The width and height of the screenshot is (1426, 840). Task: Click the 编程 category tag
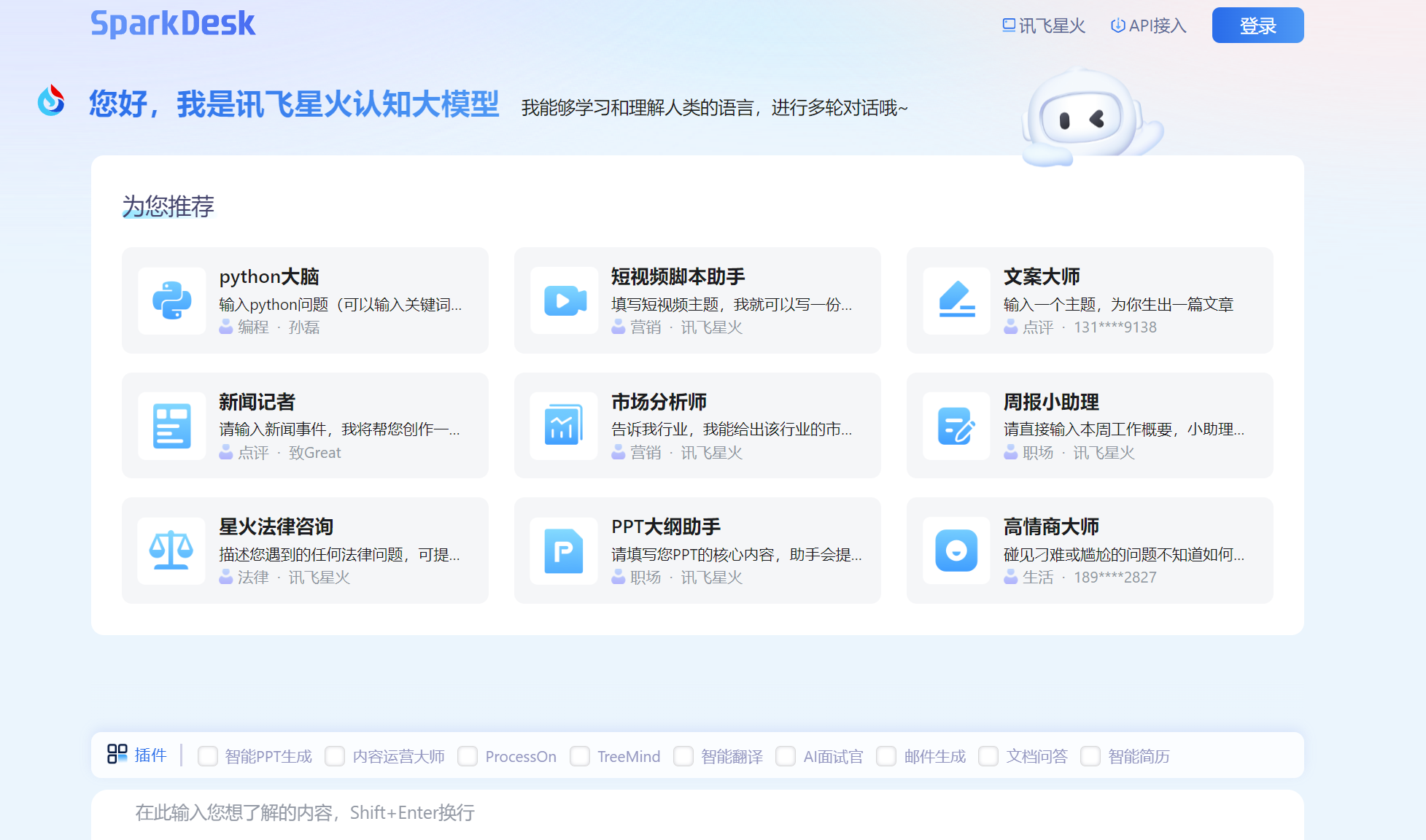(x=253, y=327)
